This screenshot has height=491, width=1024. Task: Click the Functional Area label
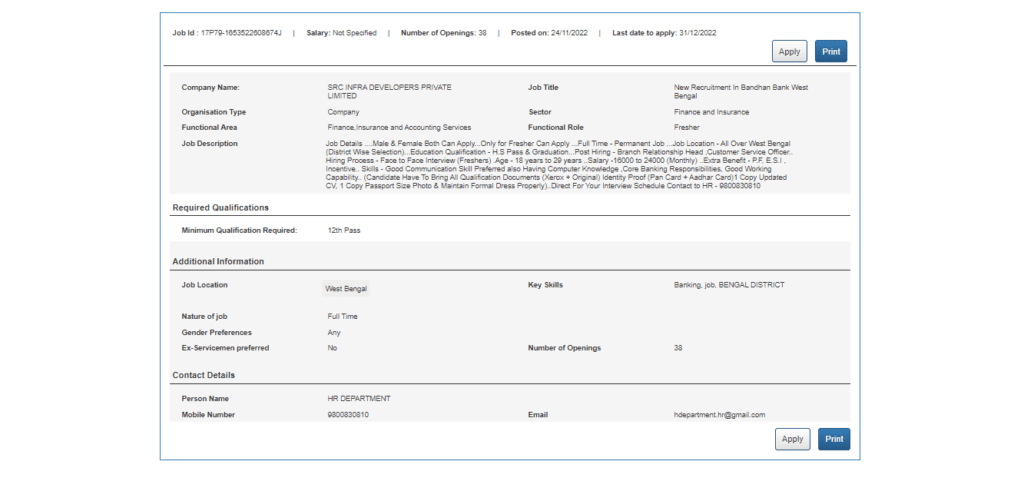point(210,127)
